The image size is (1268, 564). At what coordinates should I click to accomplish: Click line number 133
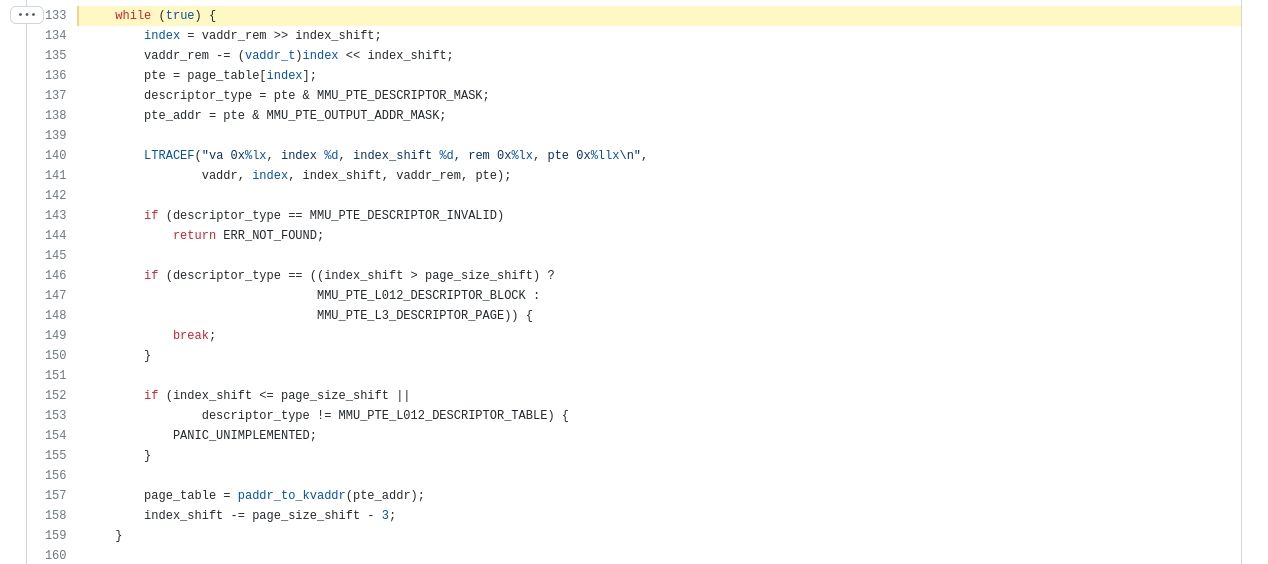point(56,16)
